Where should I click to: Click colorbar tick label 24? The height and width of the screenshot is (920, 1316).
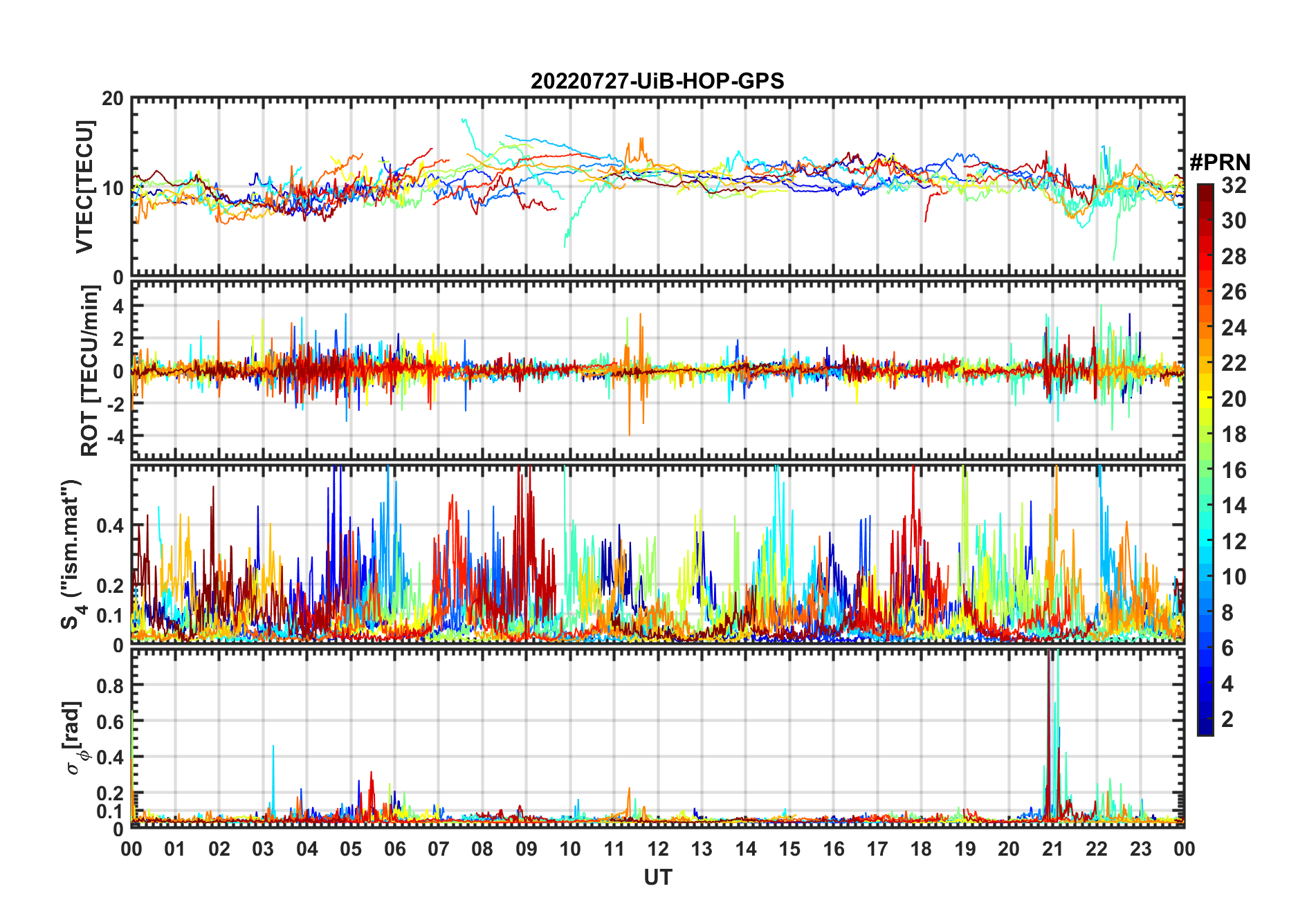pyautogui.click(x=1234, y=328)
